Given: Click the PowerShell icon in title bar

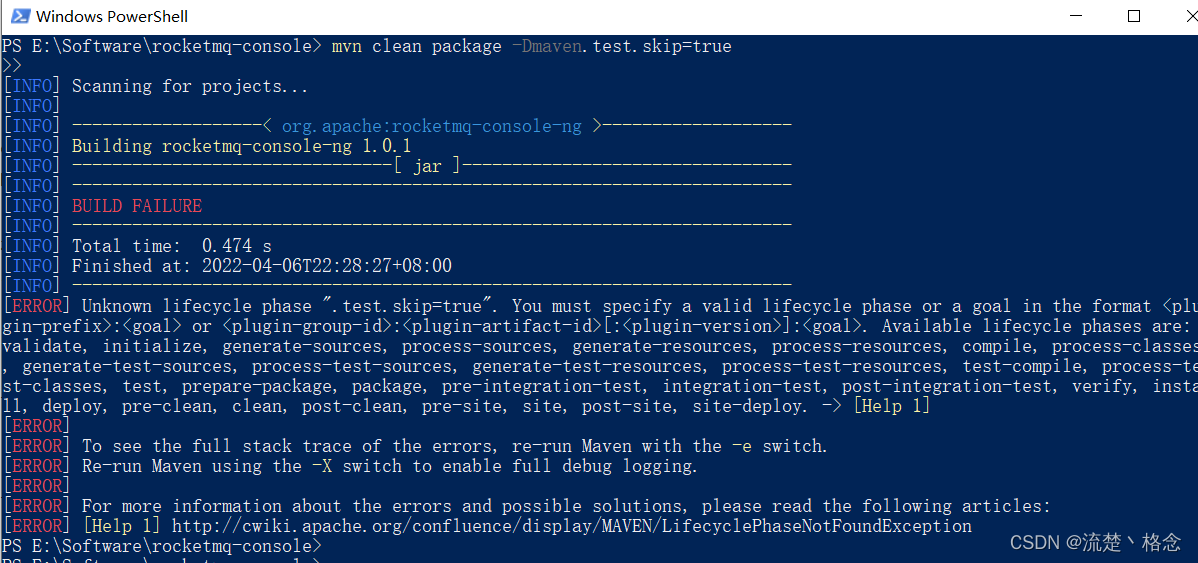Looking at the screenshot, I should 19,16.
